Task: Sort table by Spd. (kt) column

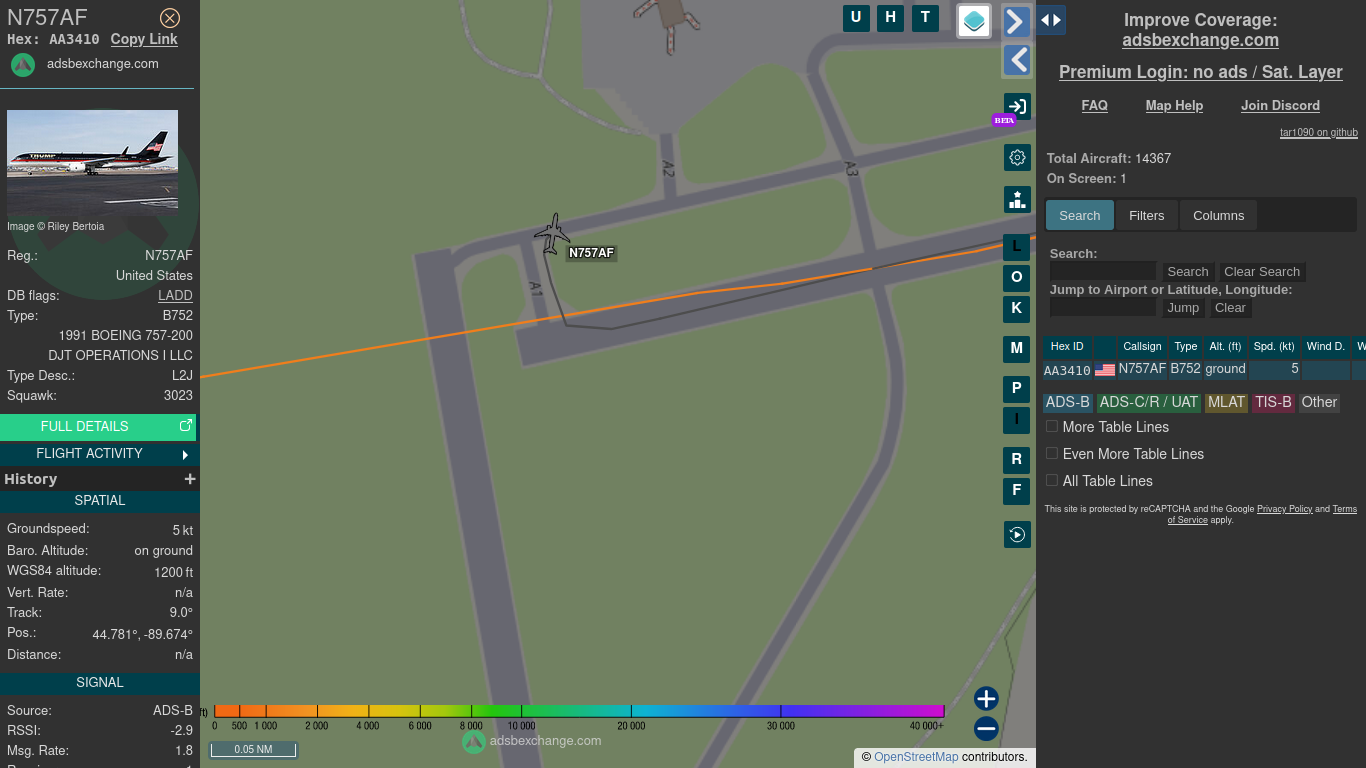Action: pos(1274,346)
